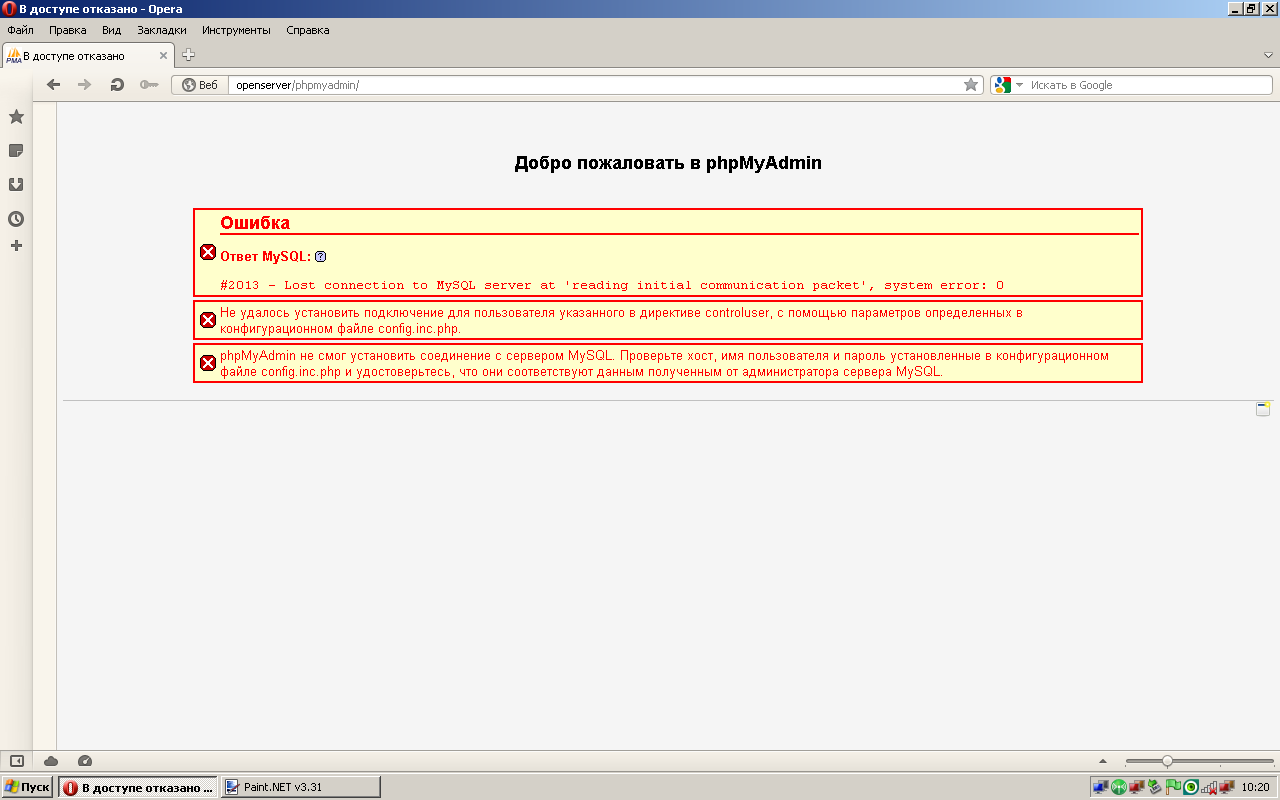The height and width of the screenshot is (800, 1280).
Task: Click the MySQL documentation help icon
Action: [x=321, y=257]
